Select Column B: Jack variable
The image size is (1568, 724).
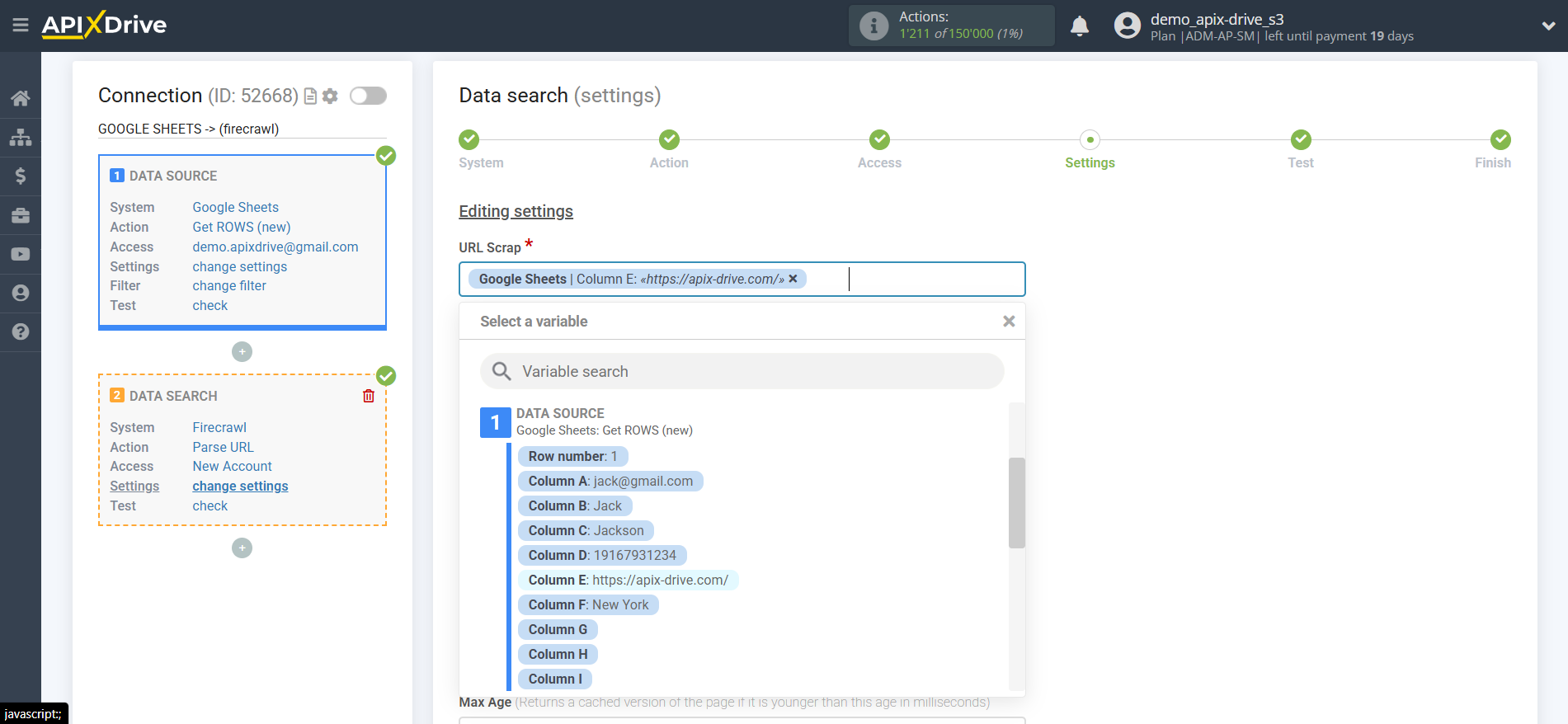coord(575,506)
